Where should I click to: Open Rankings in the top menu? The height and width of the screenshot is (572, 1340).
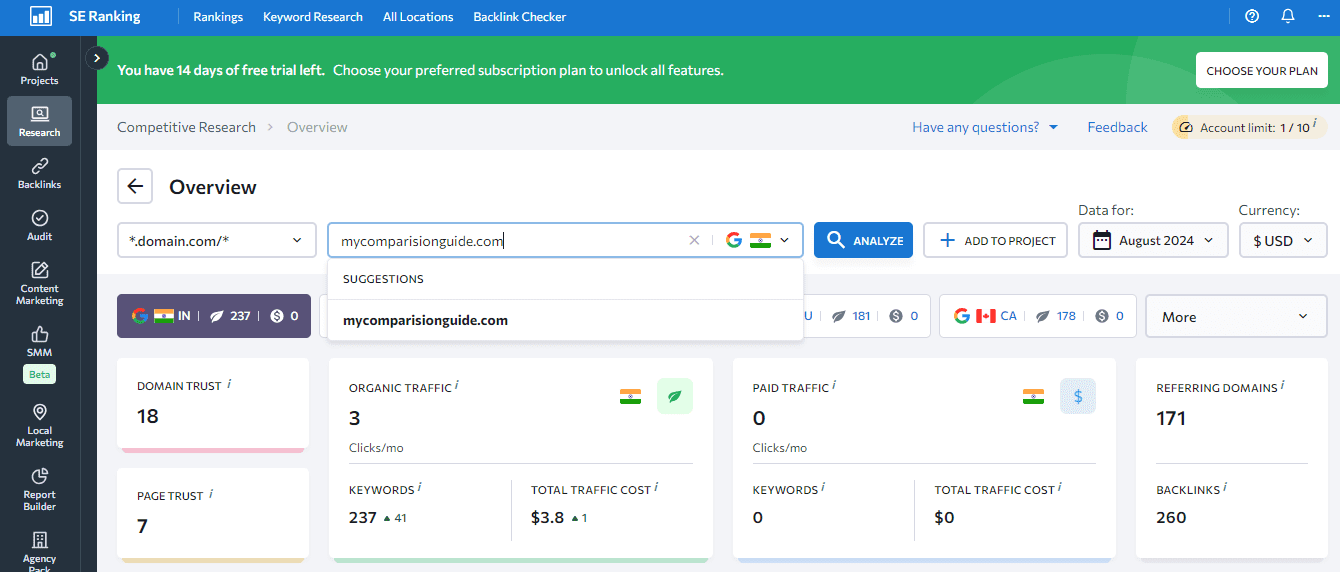click(x=218, y=16)
